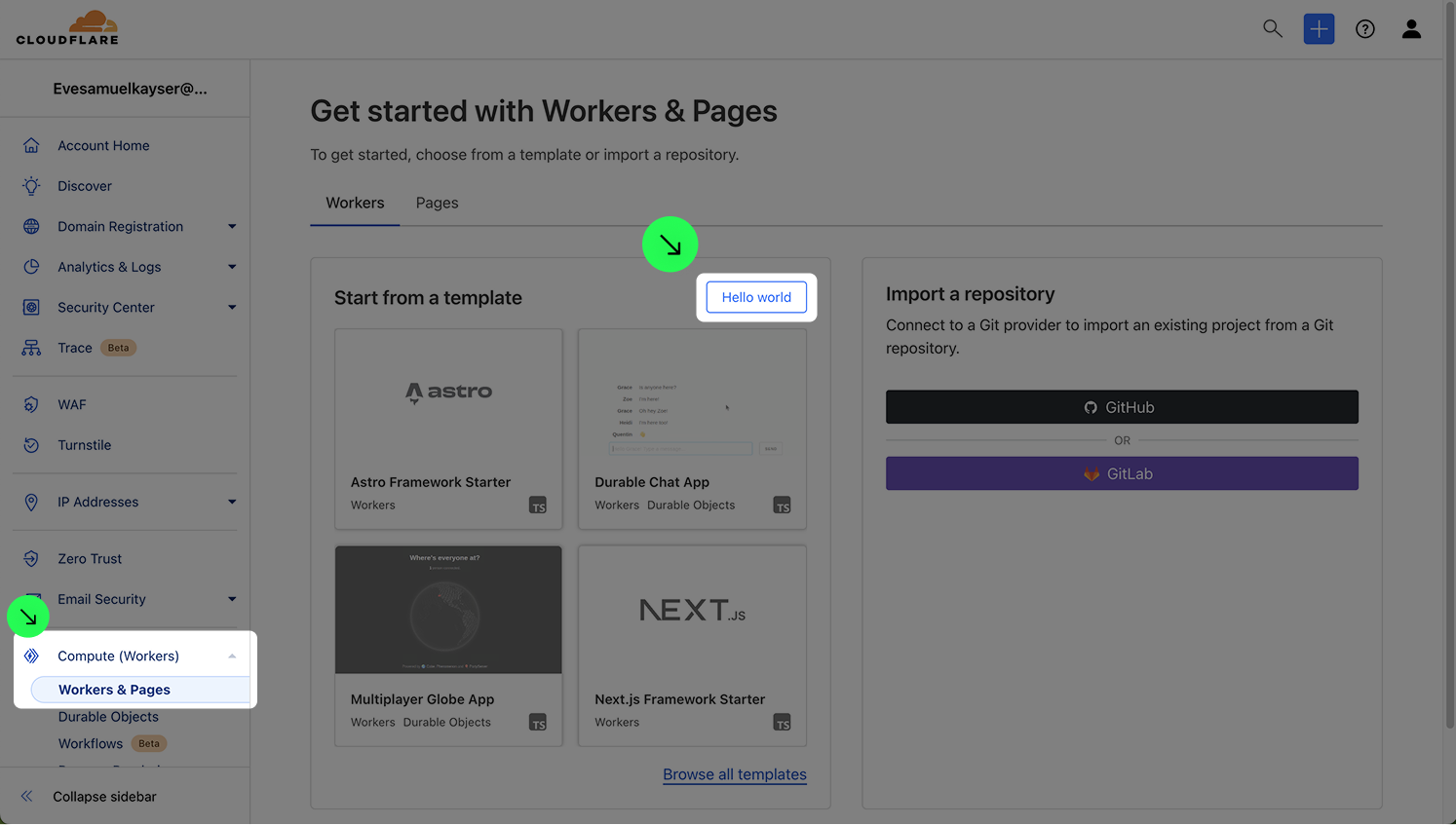Viewport: 1456px width, 825px height.
Task: Connect with the GitLab button
Action: 1122,473
